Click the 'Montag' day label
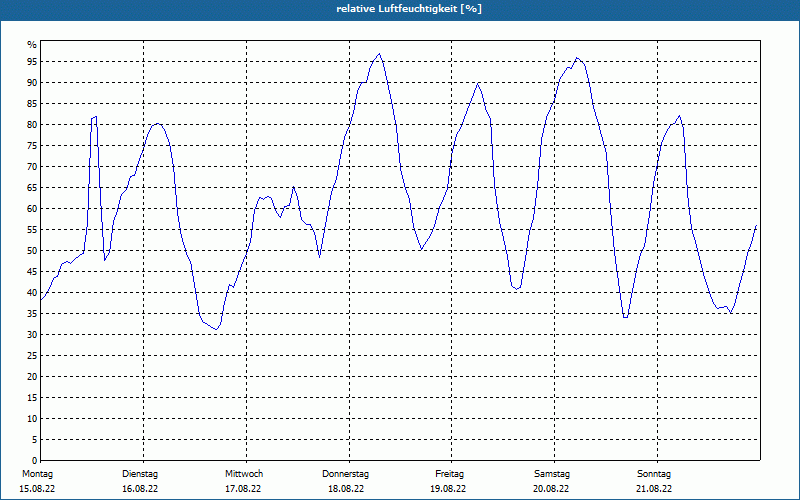Screen dimensions: 800x500 [37, 474]
